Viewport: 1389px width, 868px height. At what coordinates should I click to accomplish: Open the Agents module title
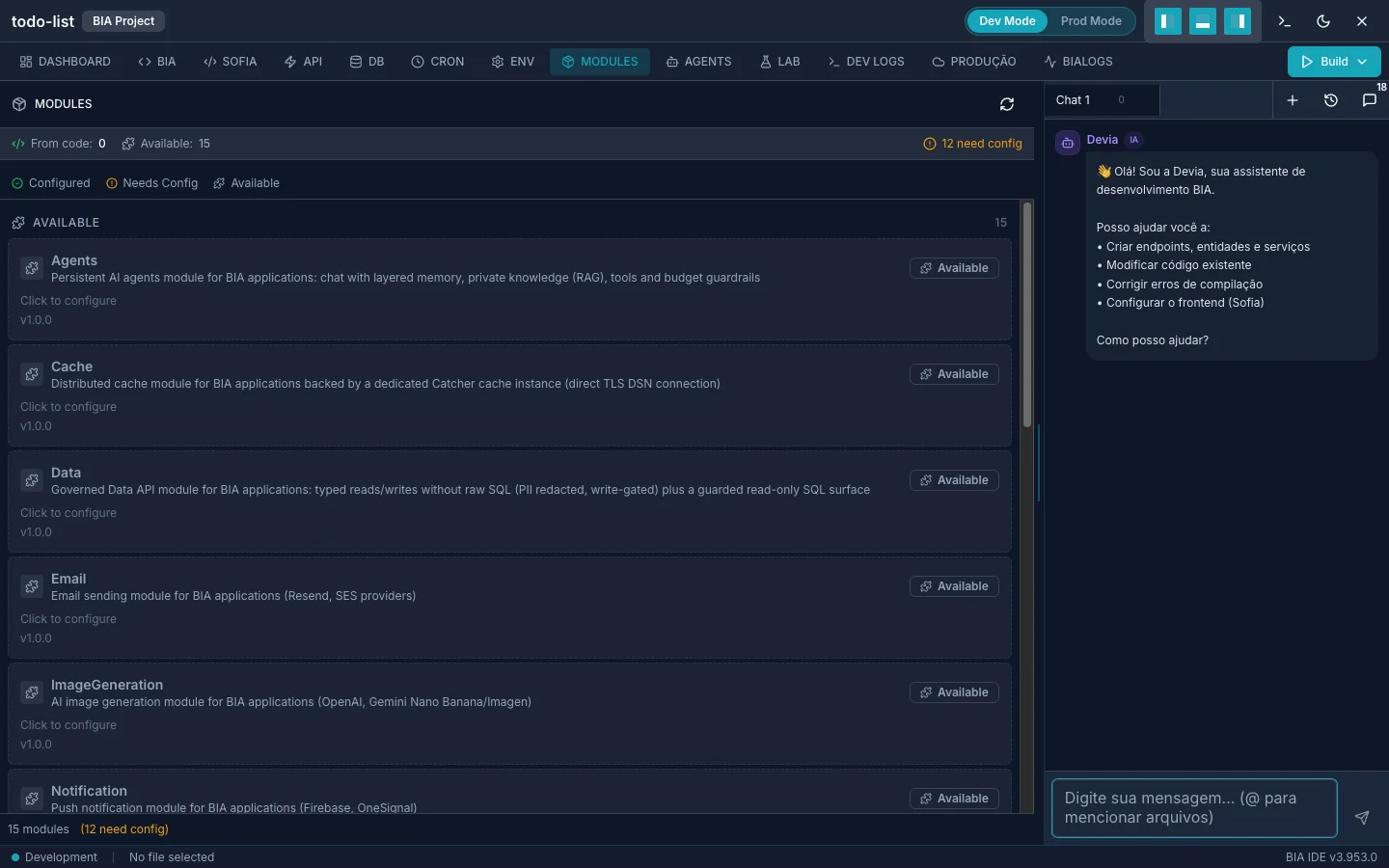point(74,260)
